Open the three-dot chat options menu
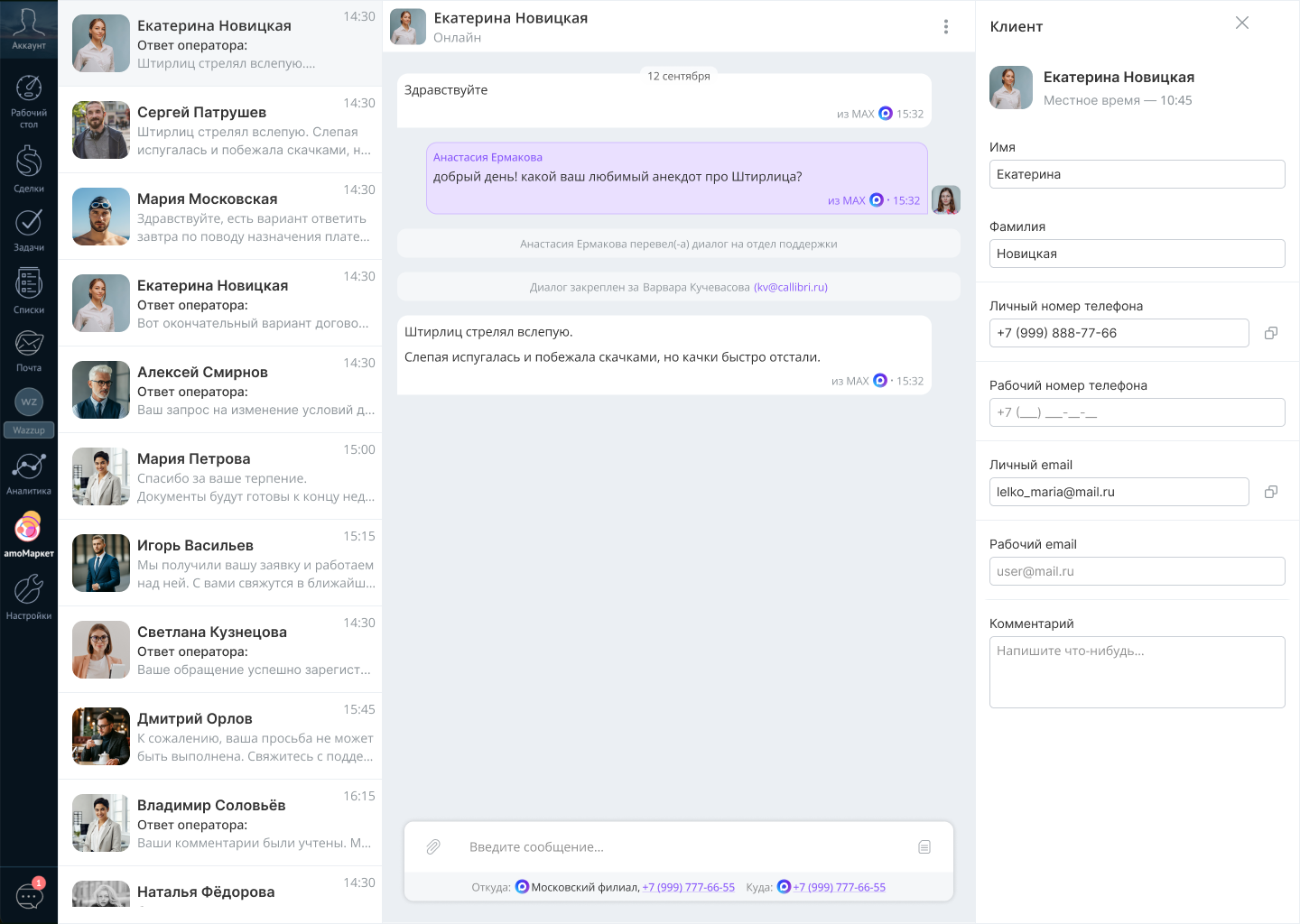The image size is (1300, 924). [946, 27]
